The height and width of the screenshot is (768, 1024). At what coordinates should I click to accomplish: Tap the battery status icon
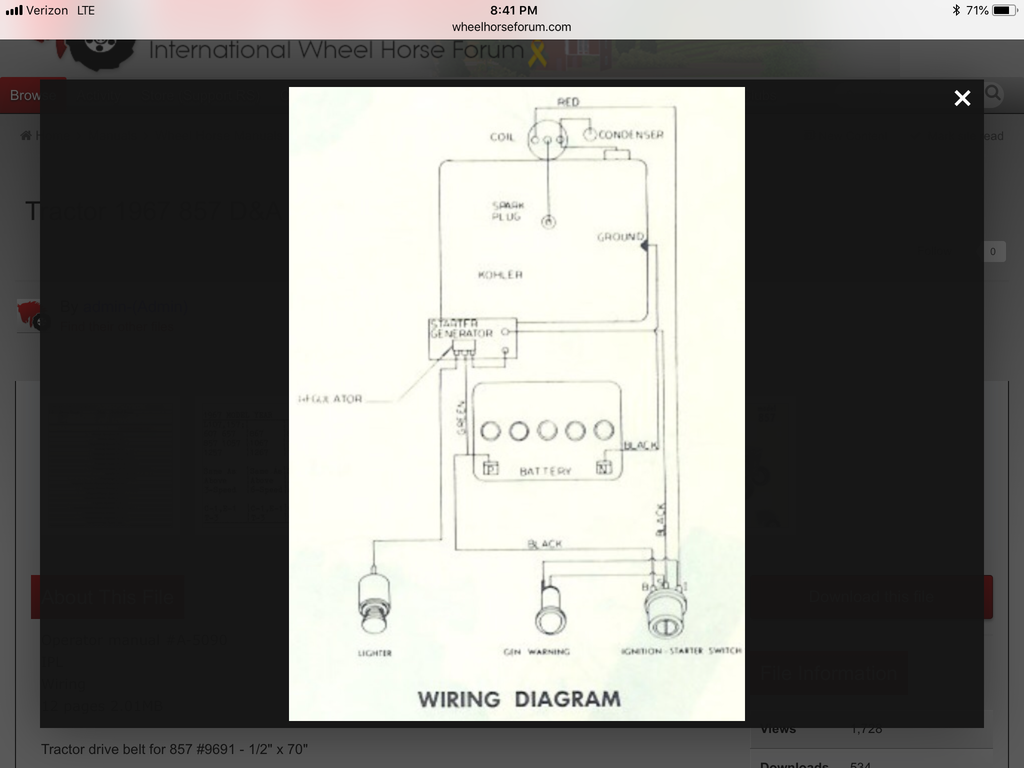coord(1004,10)
